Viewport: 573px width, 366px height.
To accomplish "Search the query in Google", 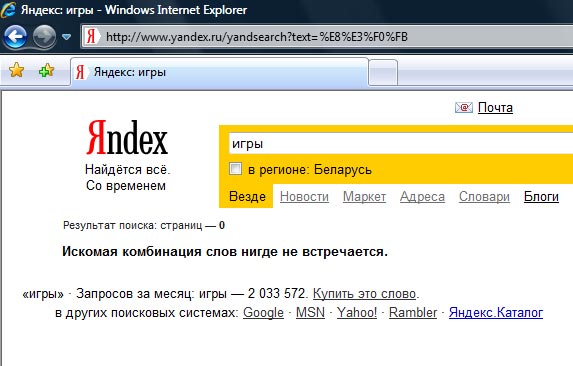I will (263, 313).
